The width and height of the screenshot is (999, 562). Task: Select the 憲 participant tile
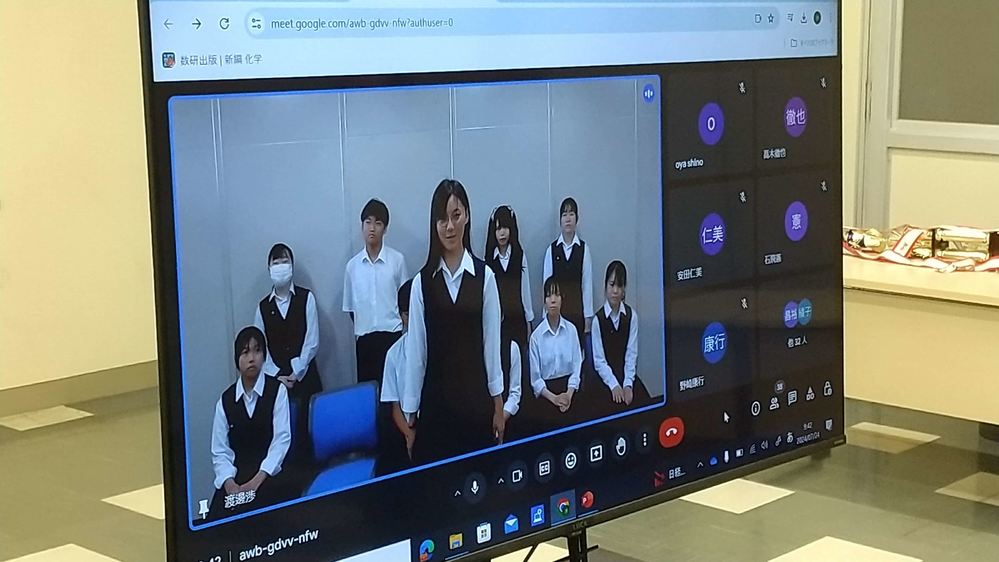[796, 223]
